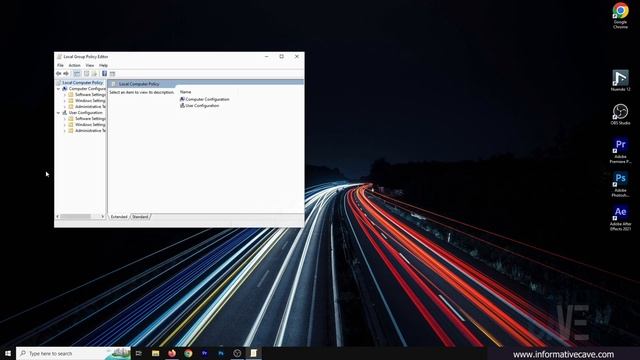This screenshot has height=360, width=640.
Task: Open Google Chrome desktop shortcut
Action: (x=620, y=16)
